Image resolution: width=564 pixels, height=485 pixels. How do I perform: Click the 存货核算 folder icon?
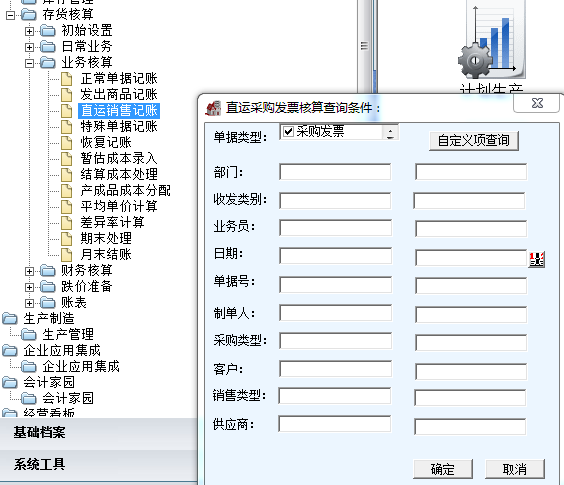coord(29,15)
